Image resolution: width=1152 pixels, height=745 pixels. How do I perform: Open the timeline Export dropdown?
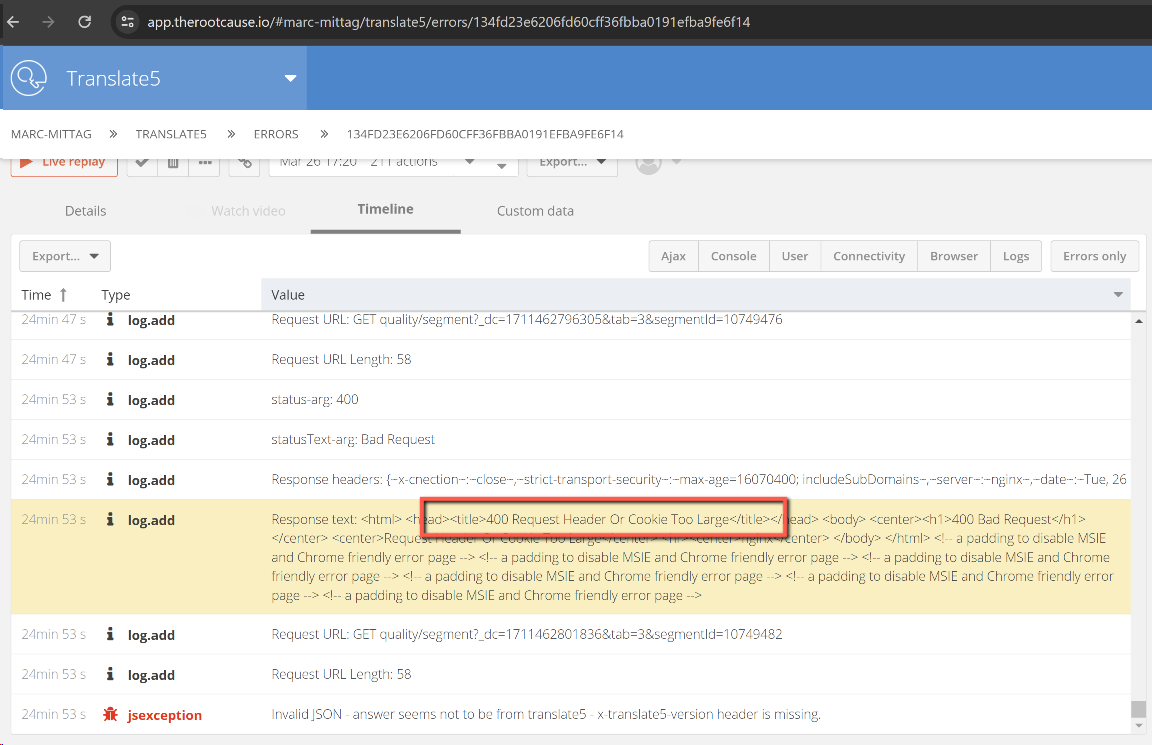pyautogui.click(x=65, y=256)
